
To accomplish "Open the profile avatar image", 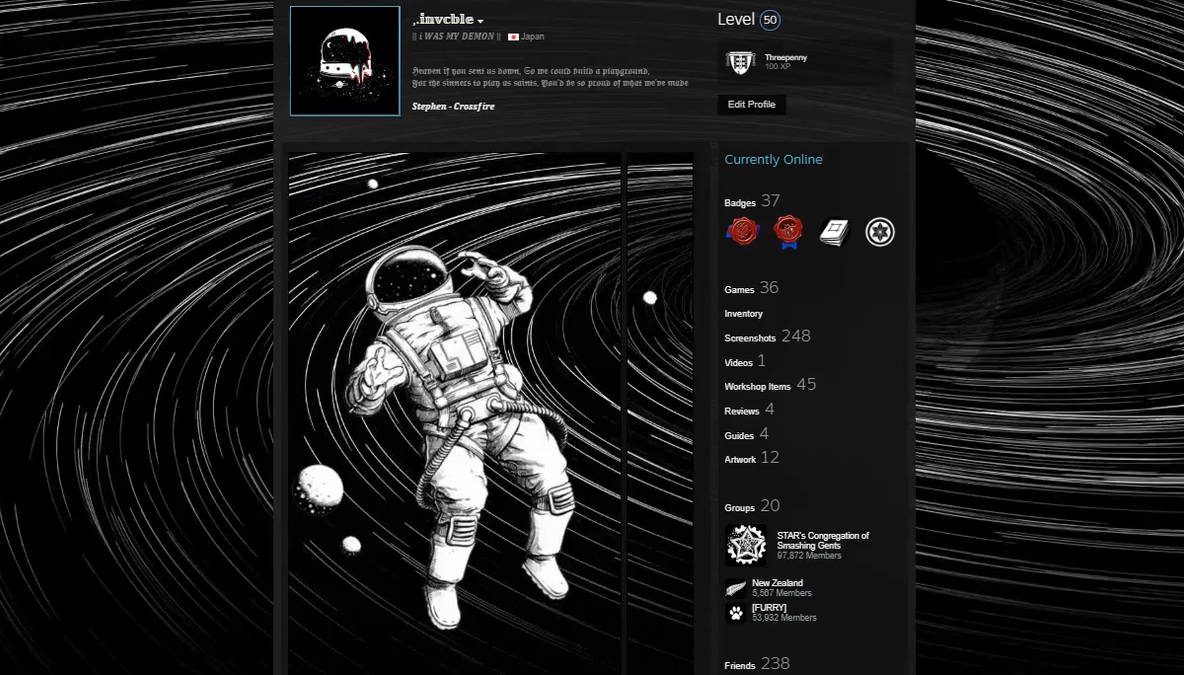I will [x=345, y=61].
